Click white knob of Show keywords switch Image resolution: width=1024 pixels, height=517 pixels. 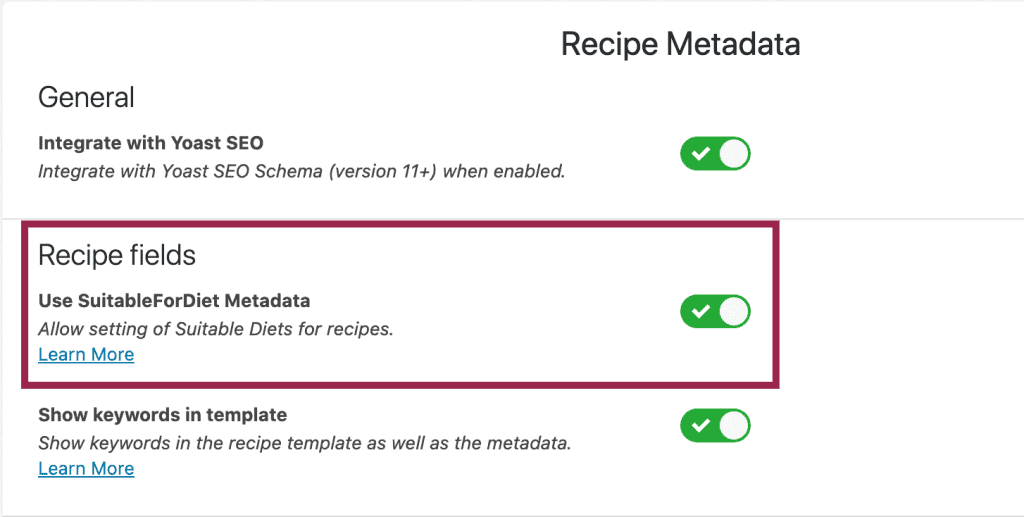pyautogui.click(x=734, y=425)
